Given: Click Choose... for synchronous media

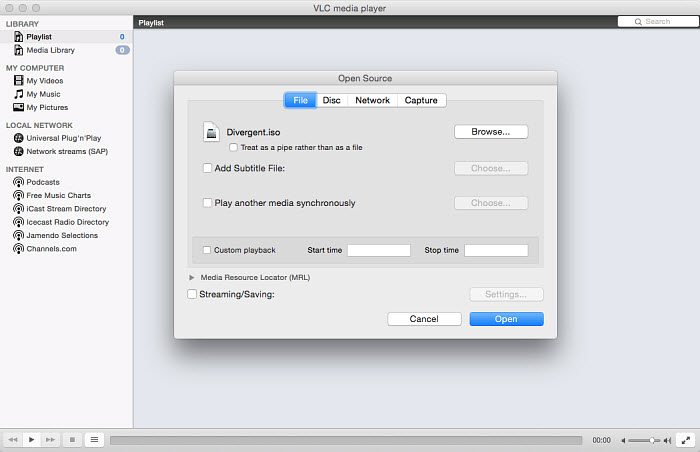Looking at the screenshot, I should [491, 203].
